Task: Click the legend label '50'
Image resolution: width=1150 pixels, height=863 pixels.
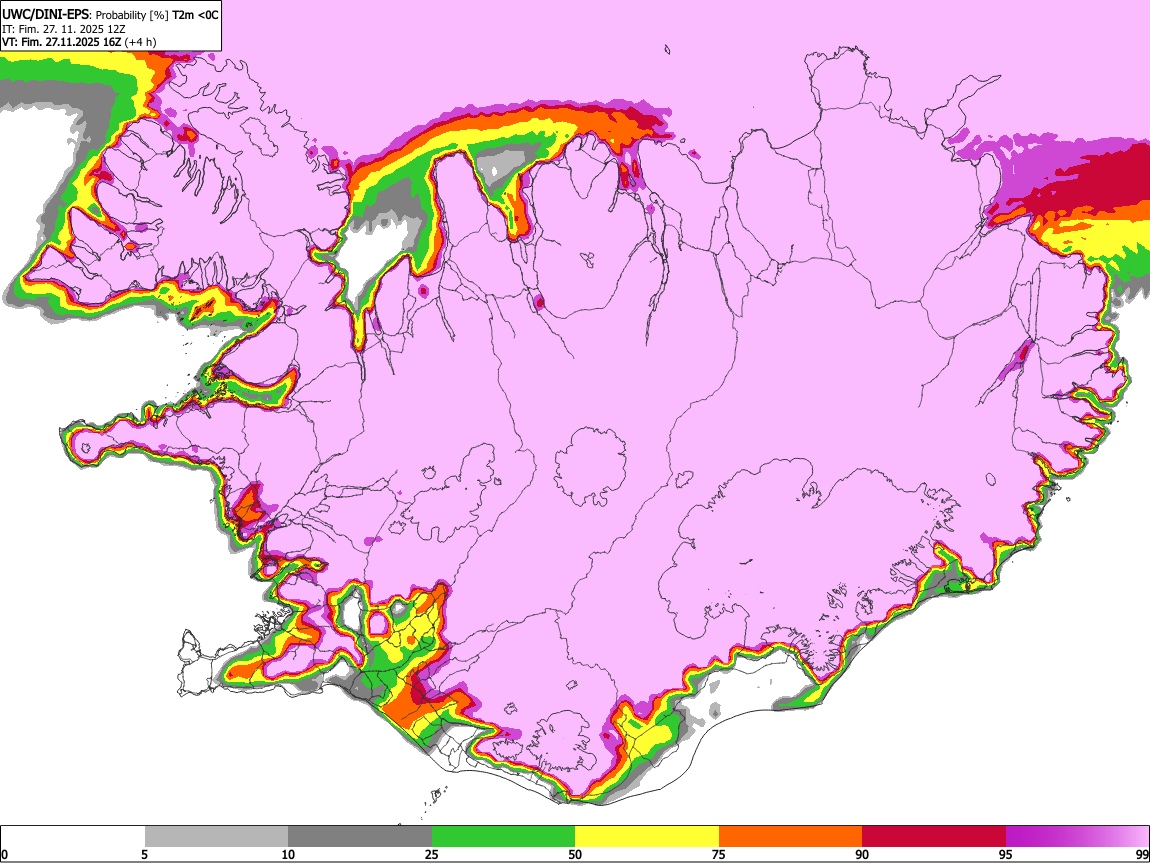Action: (575, 855)
